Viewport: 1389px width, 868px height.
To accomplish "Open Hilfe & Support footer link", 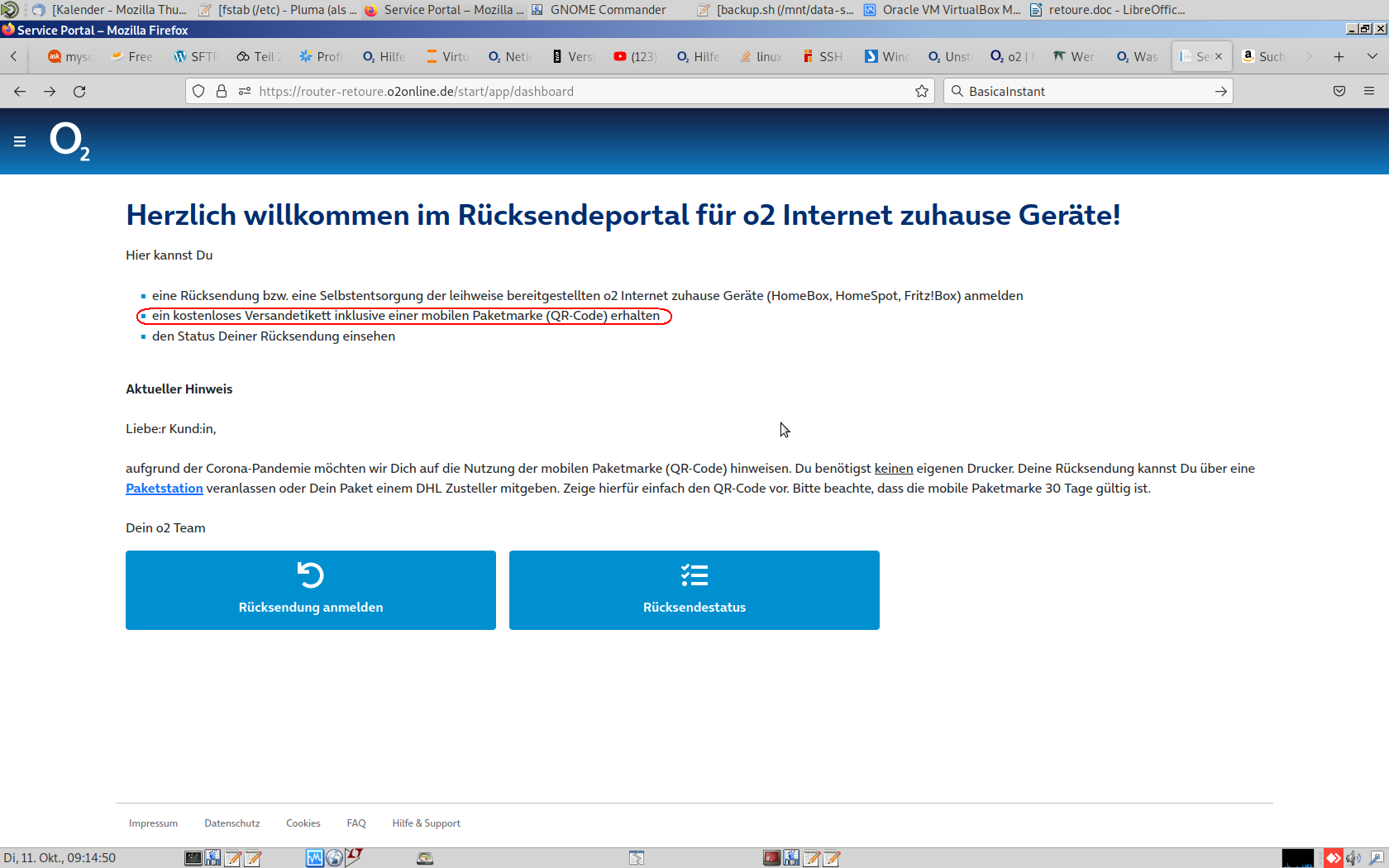I will pyautogui.click(x=426, y=823).
